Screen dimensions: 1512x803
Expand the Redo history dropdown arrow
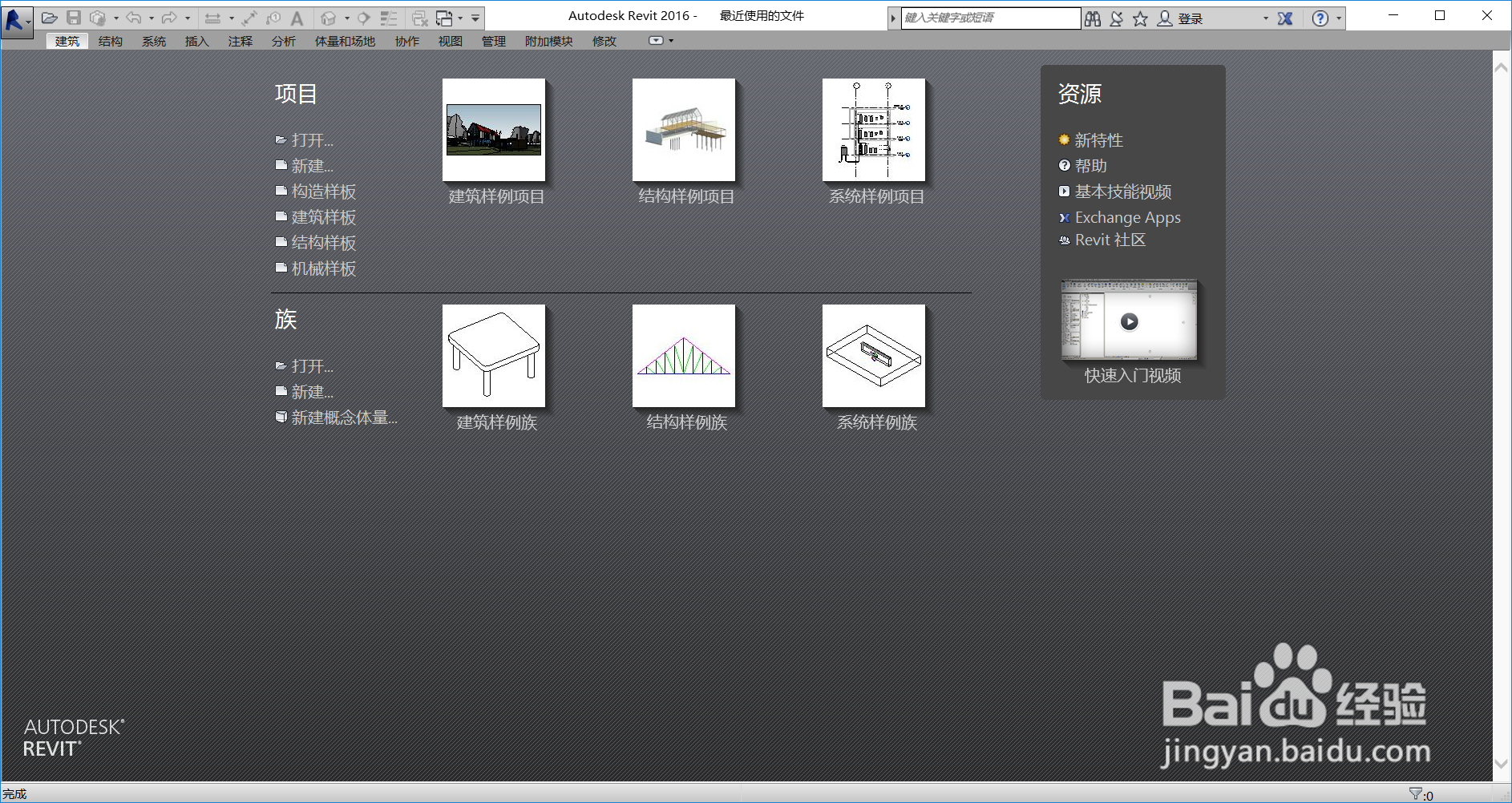coord(188,18)
